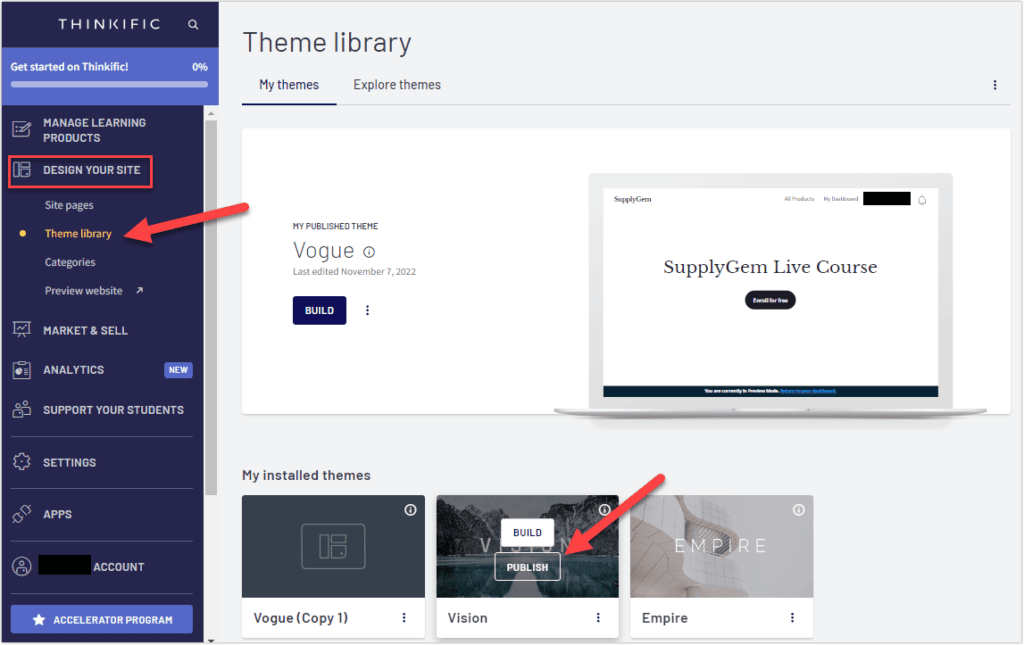Click the sidebar scroll up arrow

coord(210,114)
